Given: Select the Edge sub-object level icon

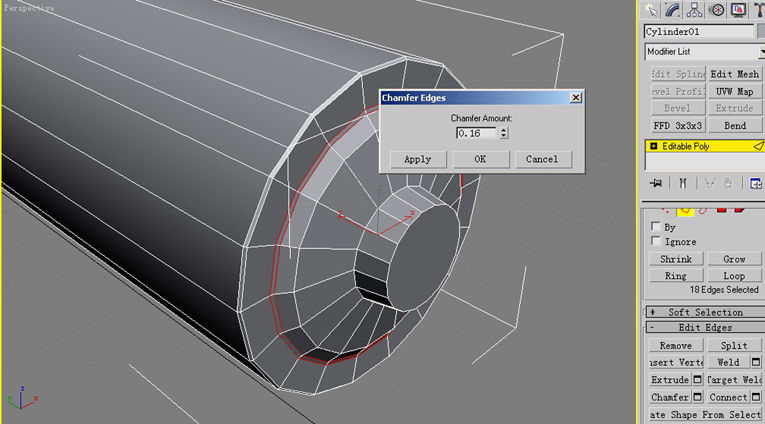Looking at the screenshot, I should click(685, 211).
